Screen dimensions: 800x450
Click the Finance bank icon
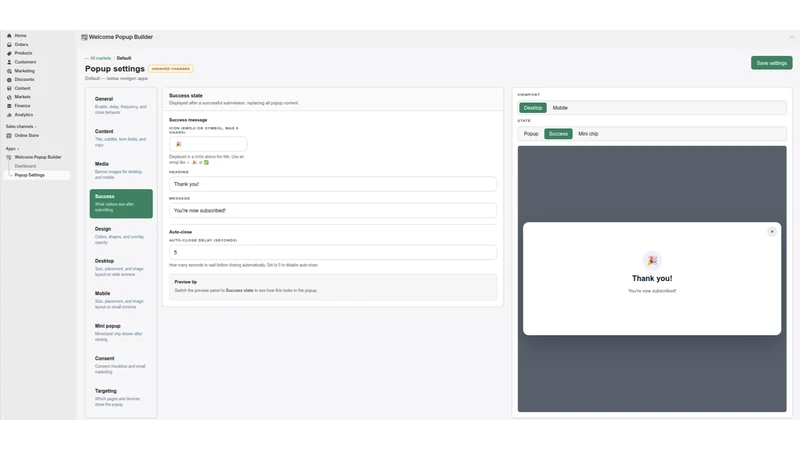pyautogui.click(x=9, y=106)
